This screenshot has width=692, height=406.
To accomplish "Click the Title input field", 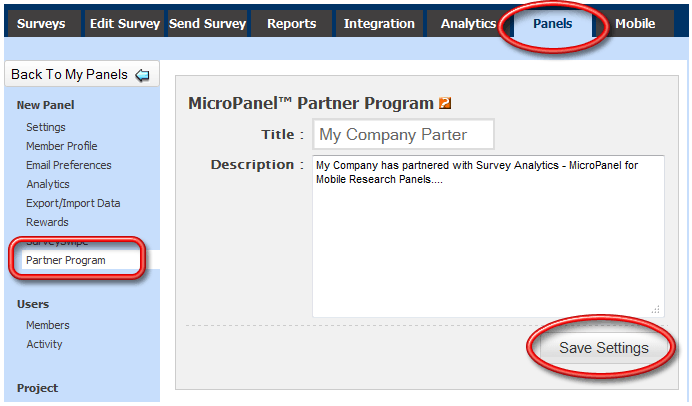I will (x=404, y=134).
